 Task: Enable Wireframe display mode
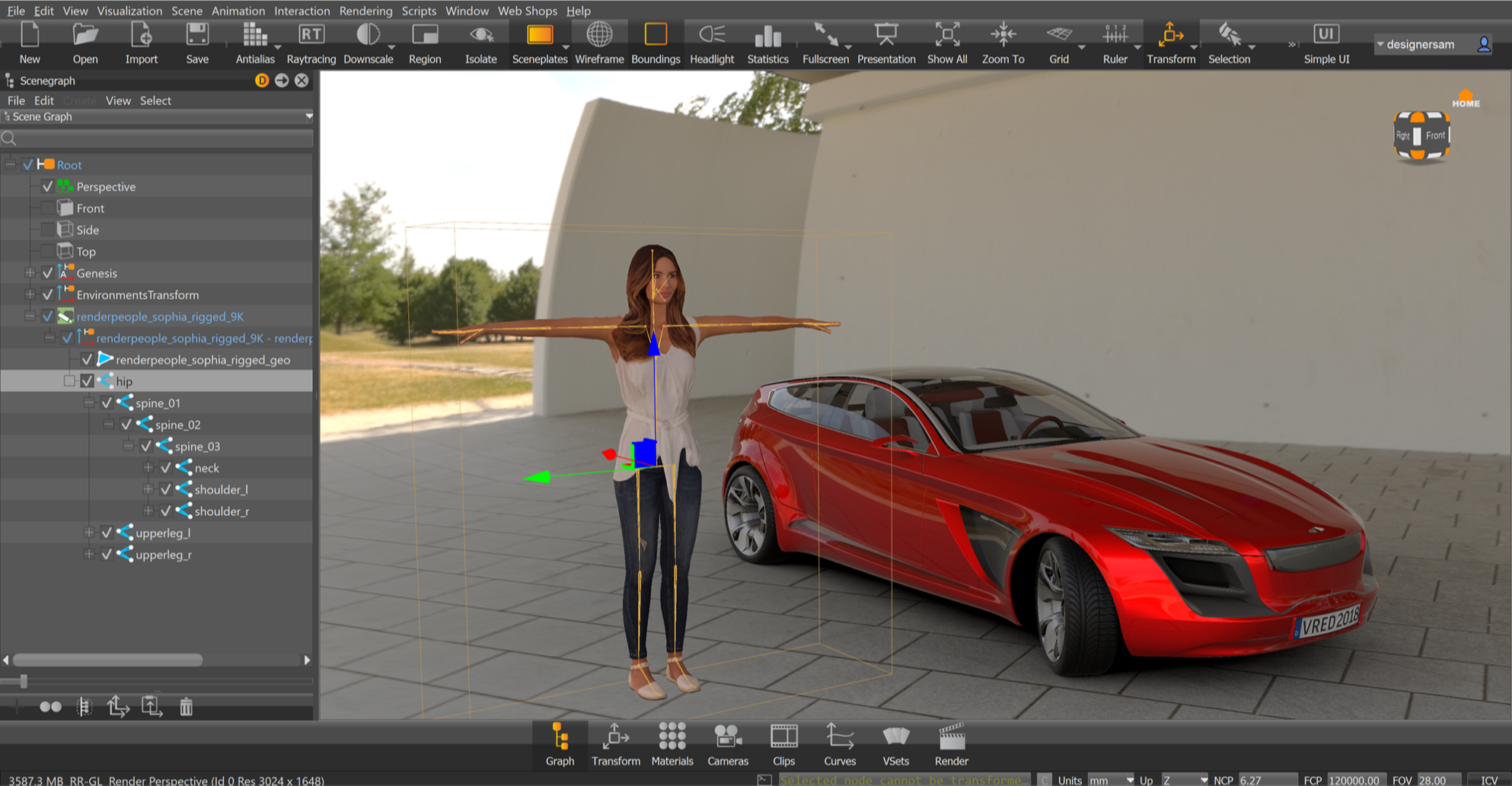point(599,43)
